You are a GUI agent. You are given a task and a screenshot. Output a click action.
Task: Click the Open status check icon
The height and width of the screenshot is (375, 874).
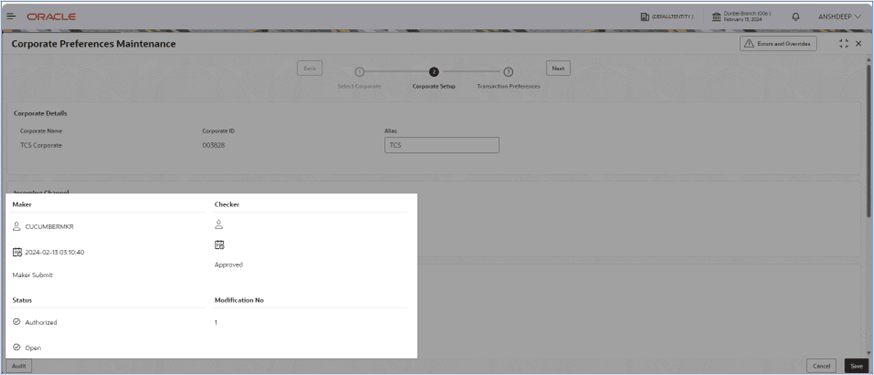click(17, 347)
